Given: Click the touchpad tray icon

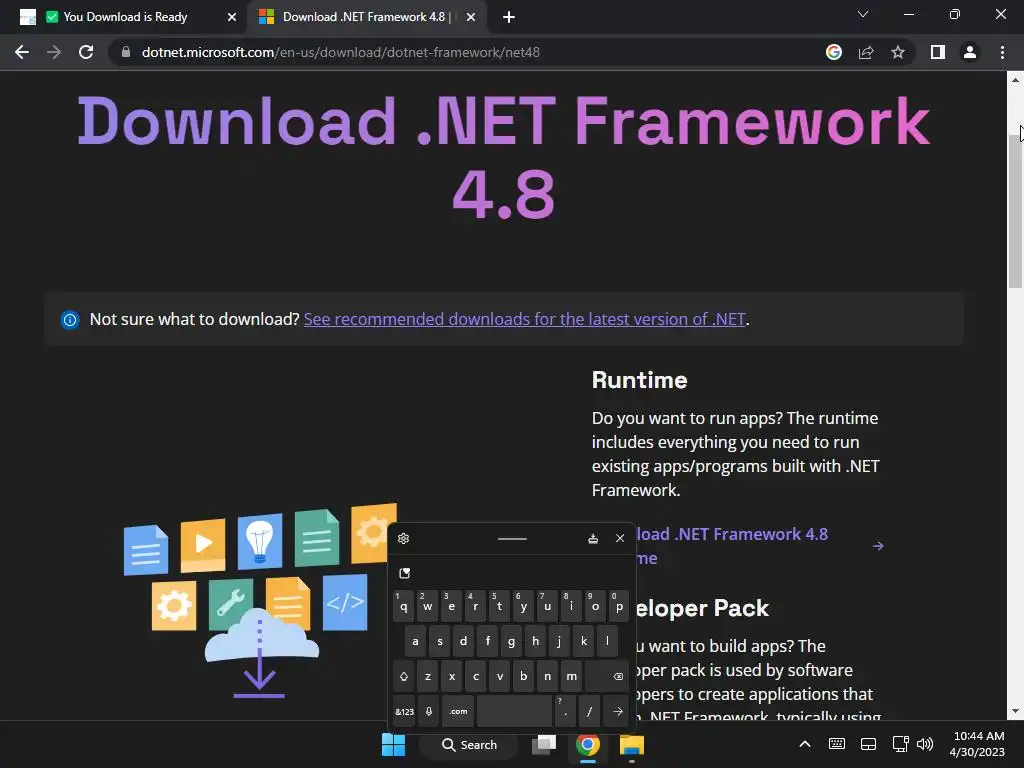Looking at the screenshot, I should (869, 744).
